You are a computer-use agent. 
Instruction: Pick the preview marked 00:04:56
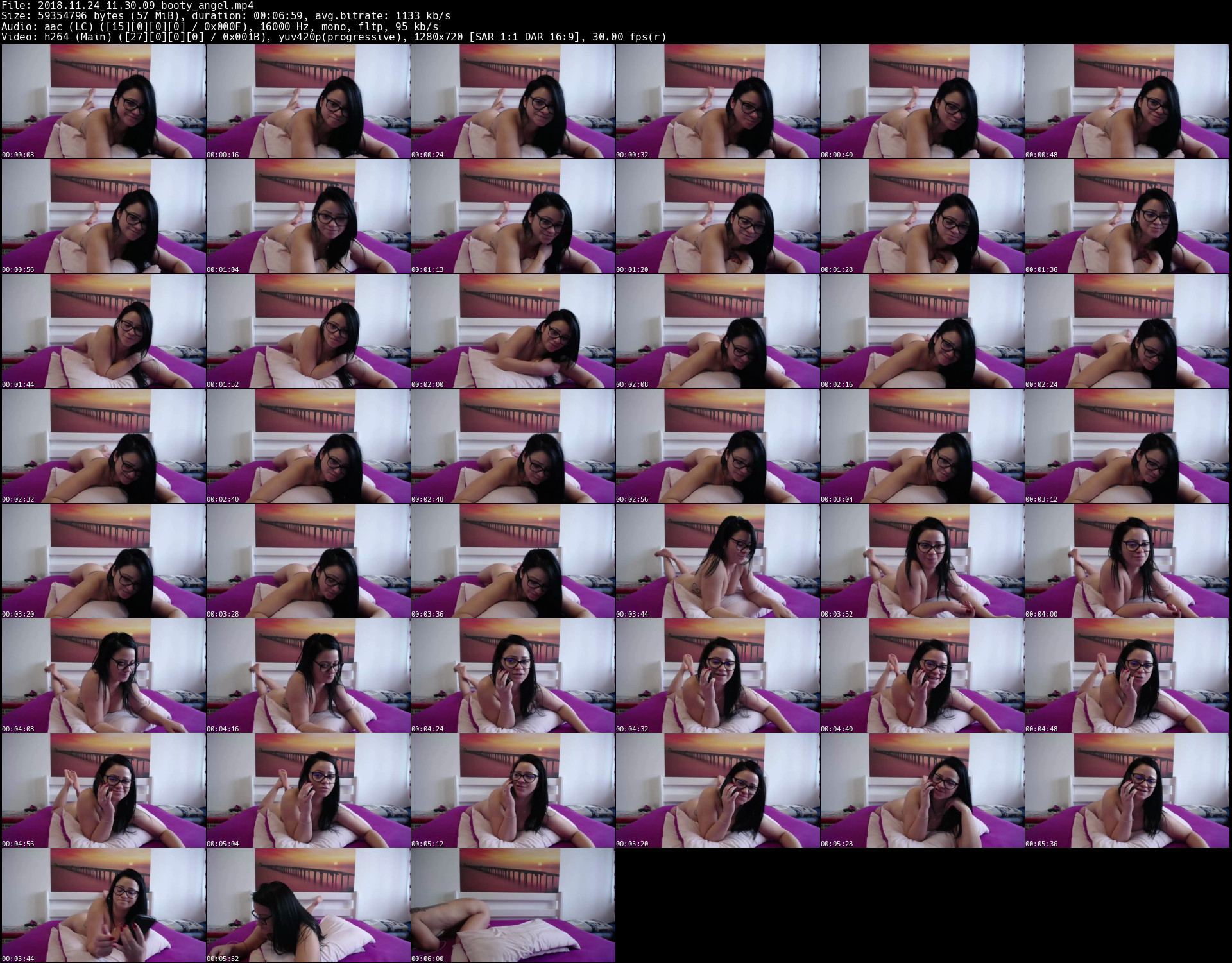tap(103, 790)
